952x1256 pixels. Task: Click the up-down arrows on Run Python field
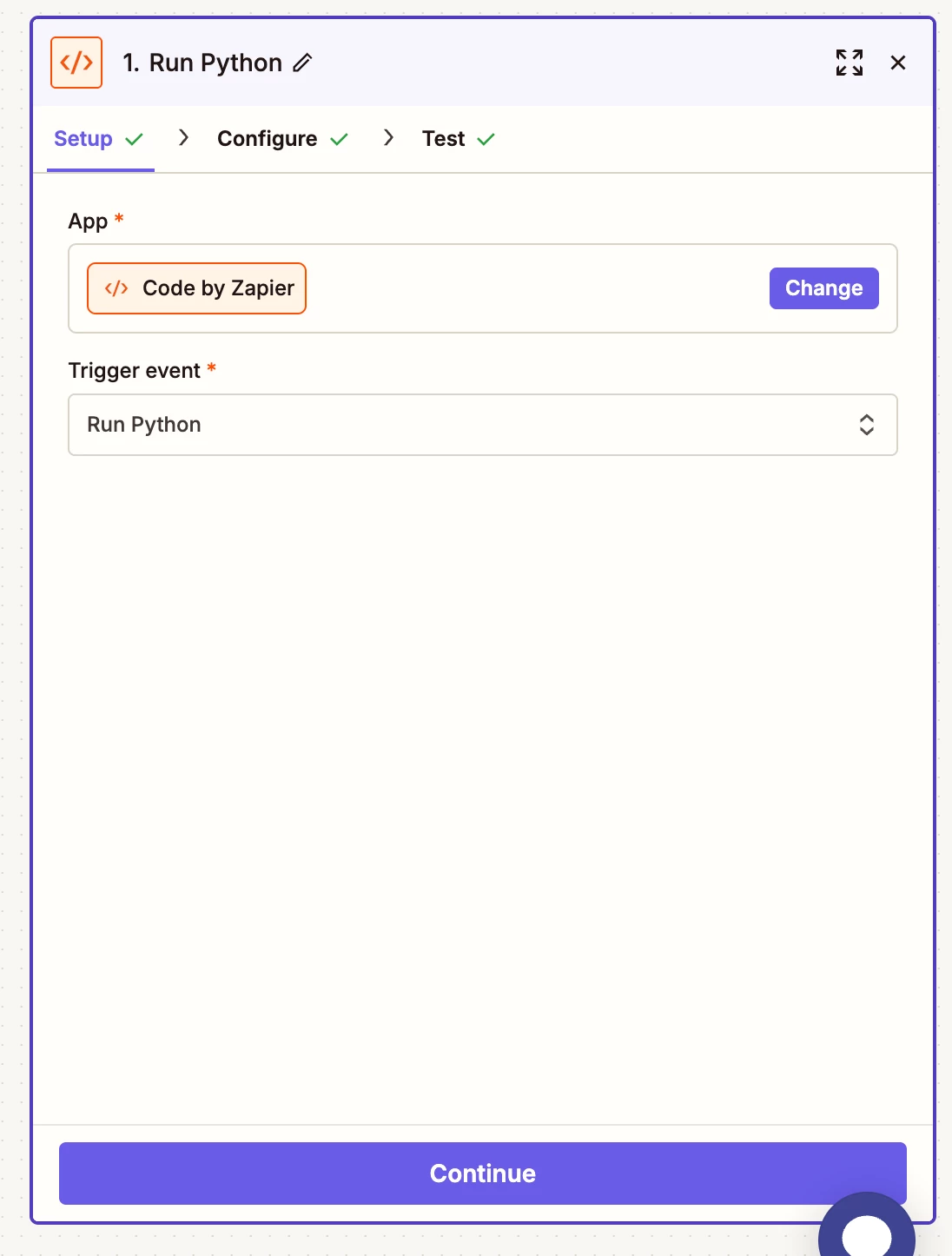(x=866, y=425)
